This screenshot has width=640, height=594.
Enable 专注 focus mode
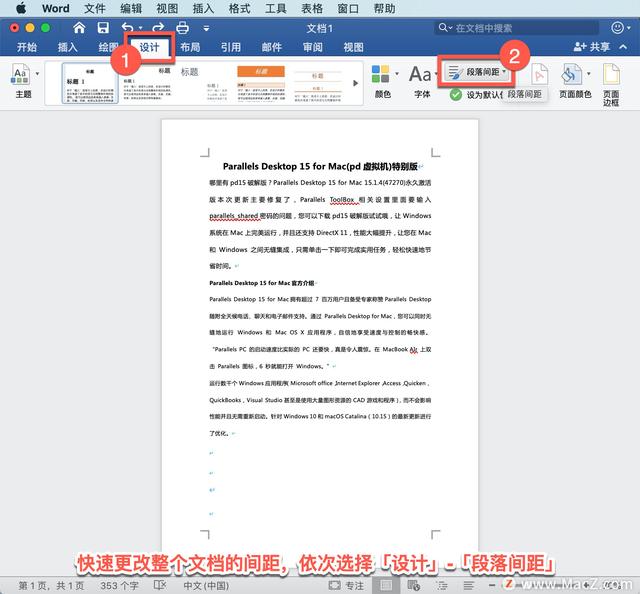(346, 586)
